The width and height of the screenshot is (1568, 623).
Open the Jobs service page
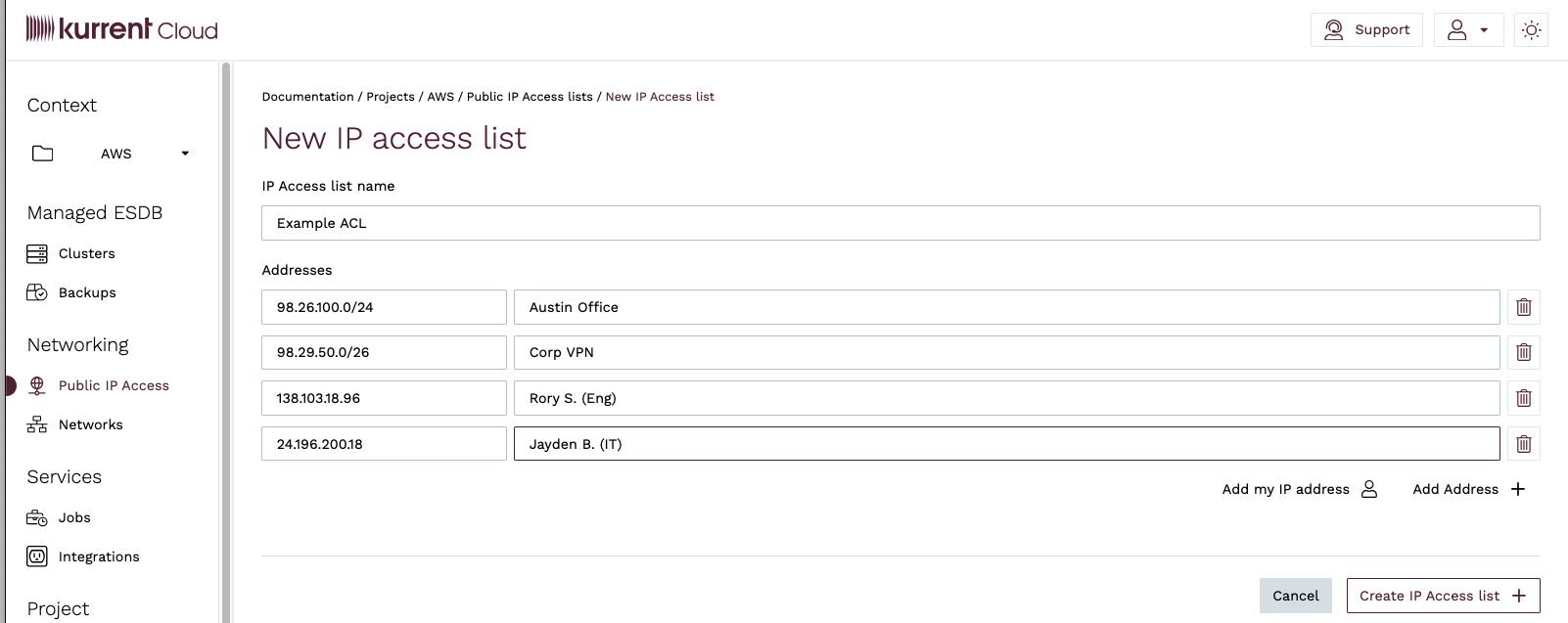coord(74,517)
